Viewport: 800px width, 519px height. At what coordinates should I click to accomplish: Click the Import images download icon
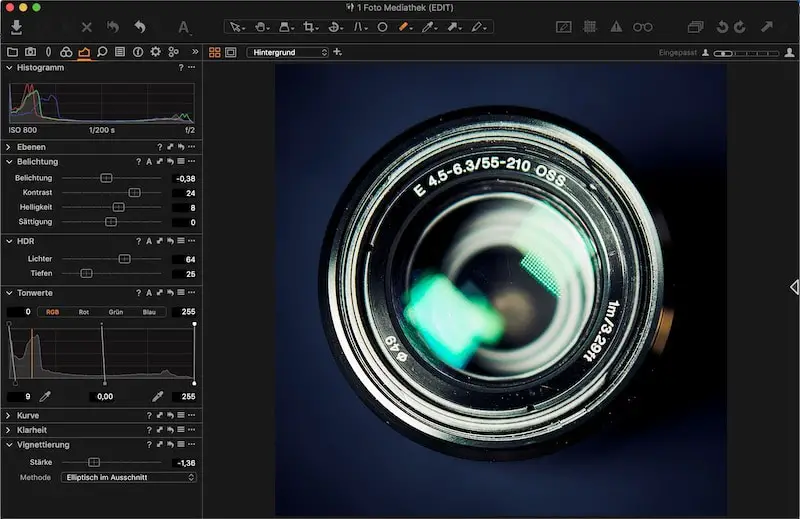click(16, 27)
